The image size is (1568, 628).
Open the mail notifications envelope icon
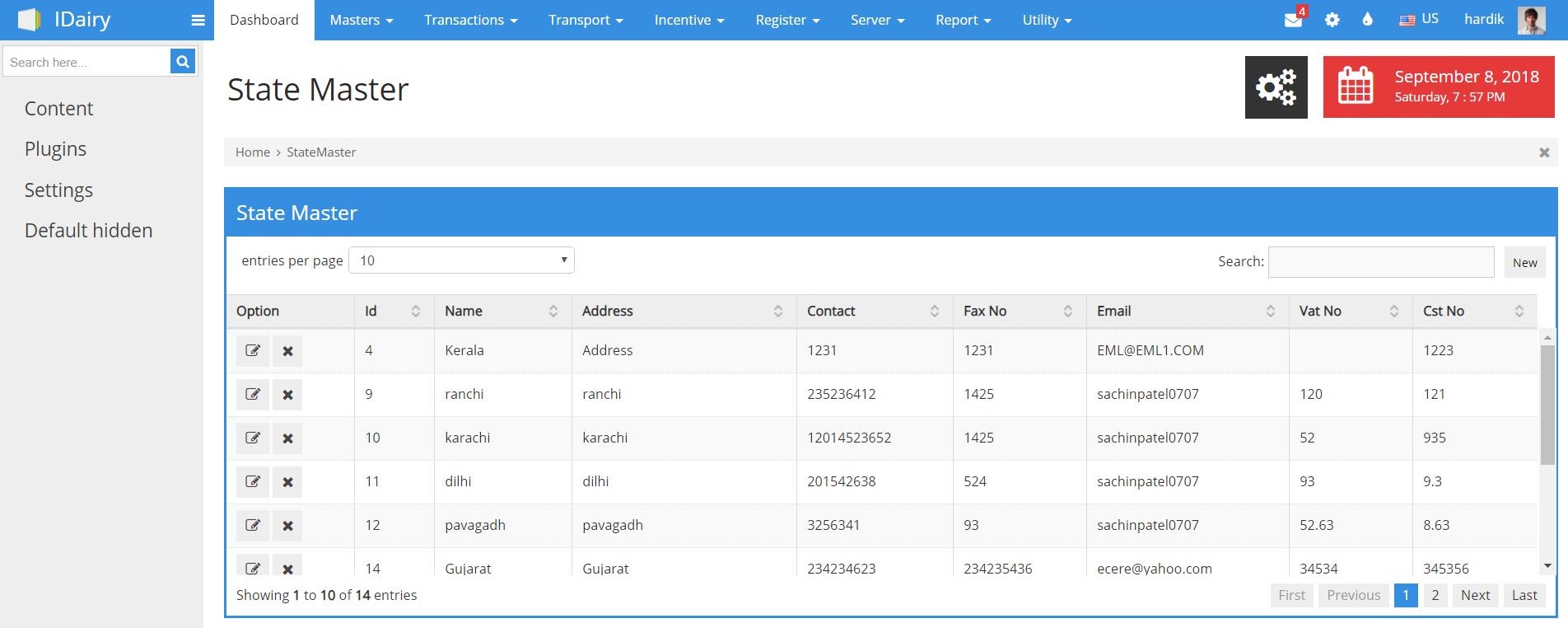coord(1294,20)
